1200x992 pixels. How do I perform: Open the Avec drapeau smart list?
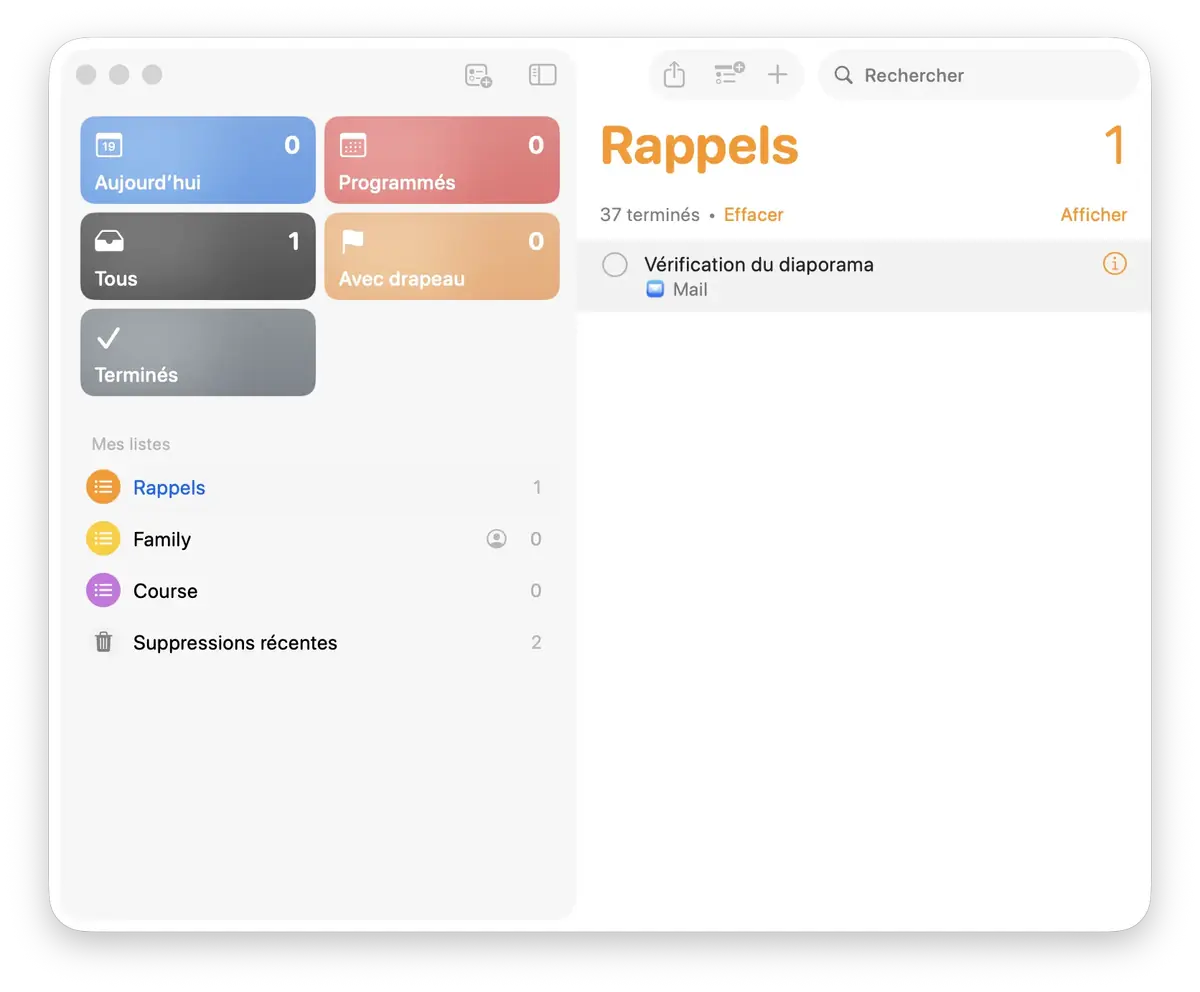pyautogui.click(x=441, y=256)
